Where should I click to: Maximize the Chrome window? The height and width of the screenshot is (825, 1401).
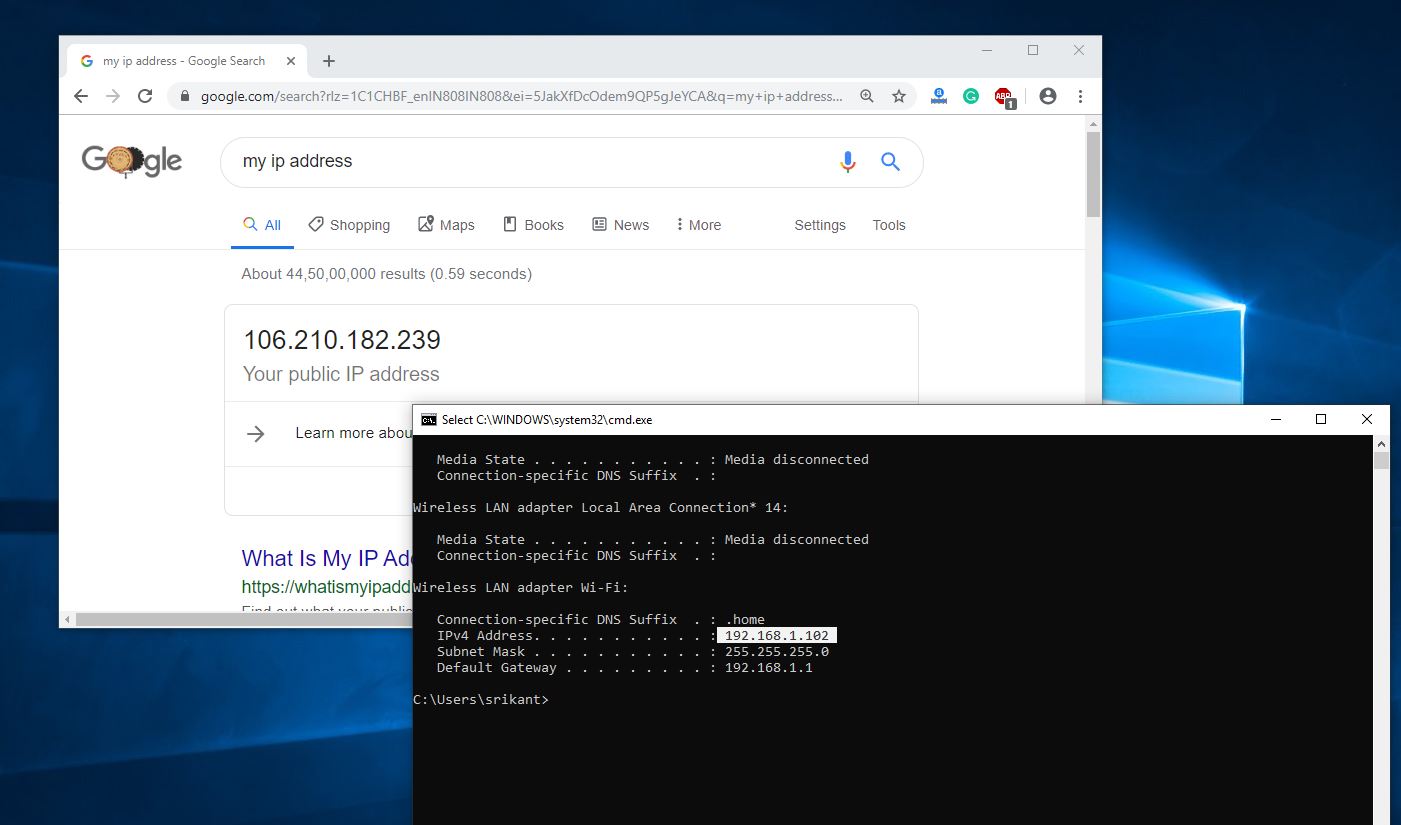(x=1033, y=50)
